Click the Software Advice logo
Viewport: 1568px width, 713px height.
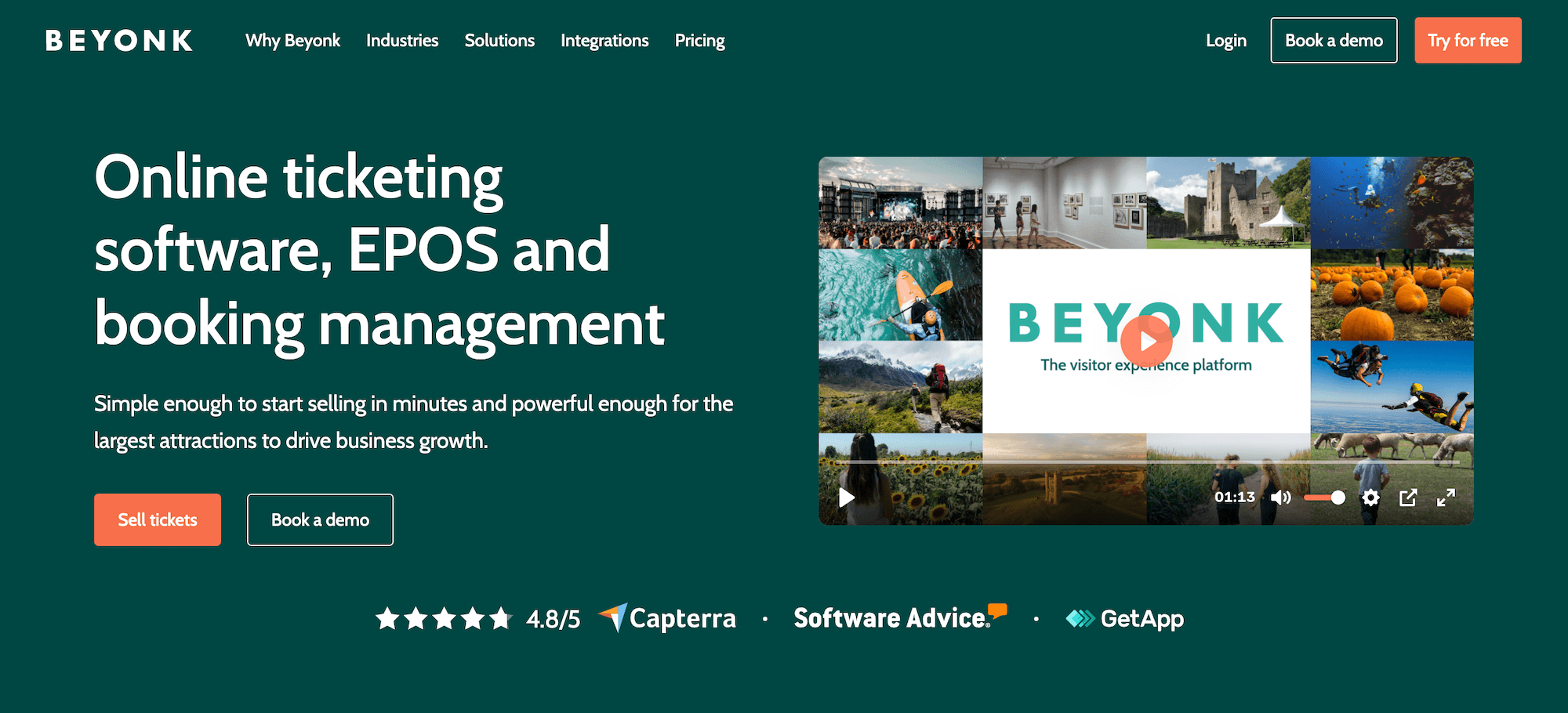[900, 617]
